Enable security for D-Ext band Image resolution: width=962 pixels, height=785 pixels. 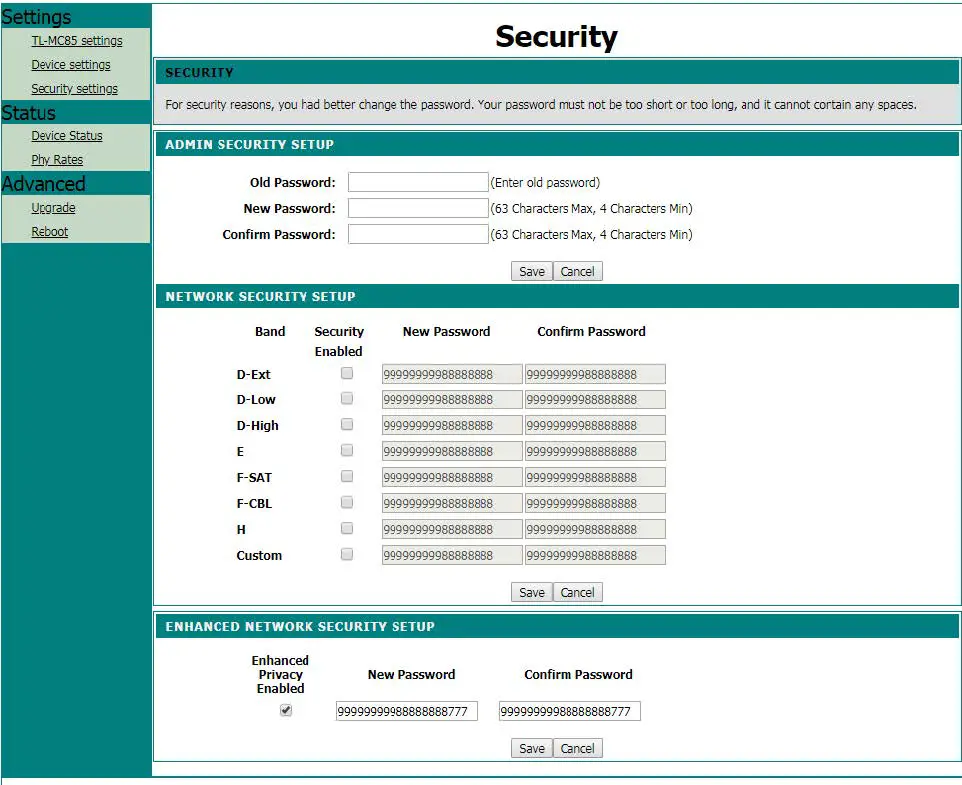pyautogui.click(x=347, y=373)
